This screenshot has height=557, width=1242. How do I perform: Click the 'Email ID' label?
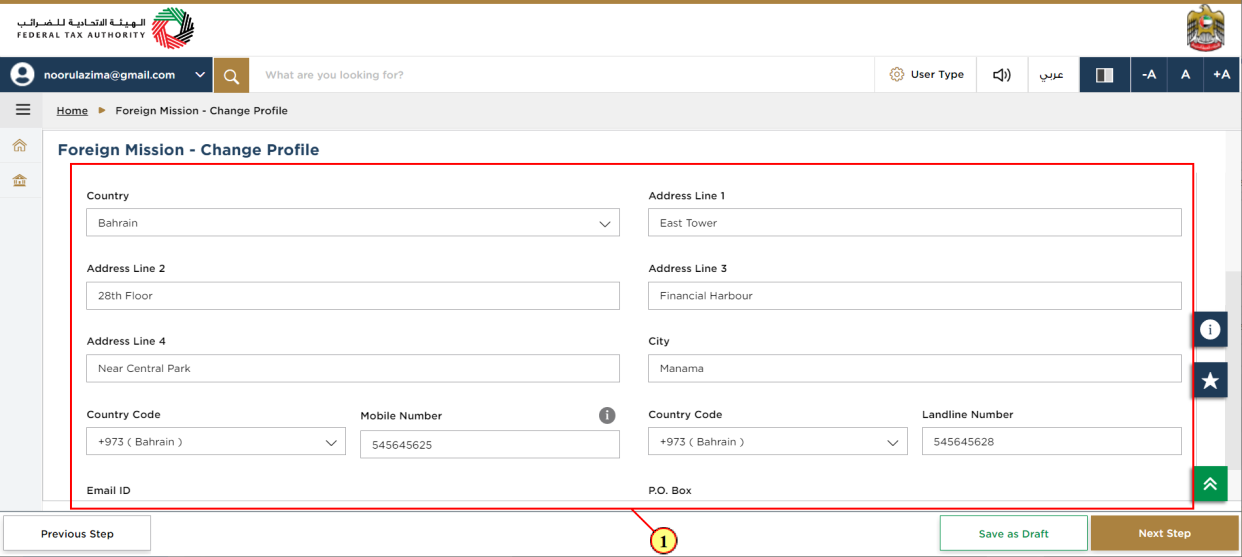coord(108,491)
